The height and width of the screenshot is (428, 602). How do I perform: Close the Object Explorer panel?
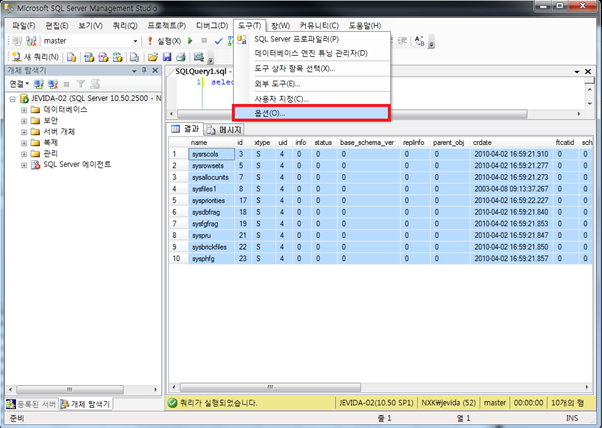[x=155, y=70]
